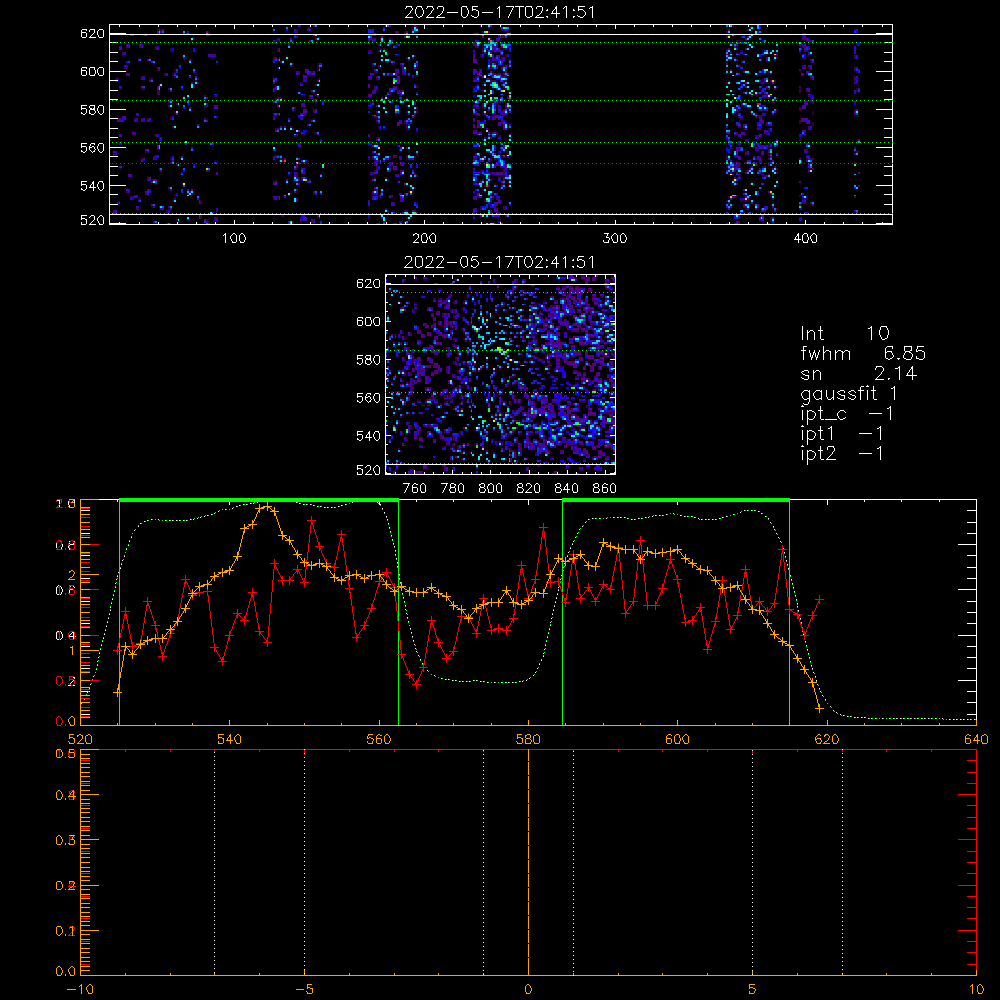Click the green bar spanning 525 to 562 in the profile plot

[x=259, y=501]
